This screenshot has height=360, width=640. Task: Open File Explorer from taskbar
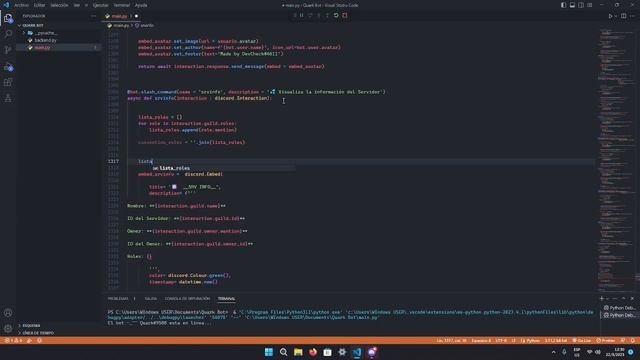tap(298, 352)
